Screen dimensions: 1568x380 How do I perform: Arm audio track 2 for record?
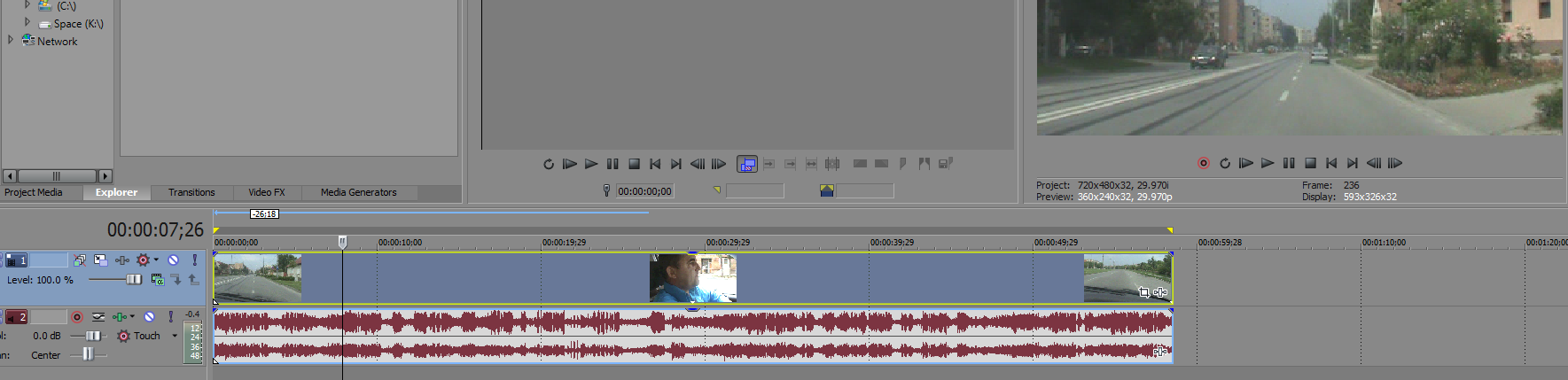pos(77,317)
